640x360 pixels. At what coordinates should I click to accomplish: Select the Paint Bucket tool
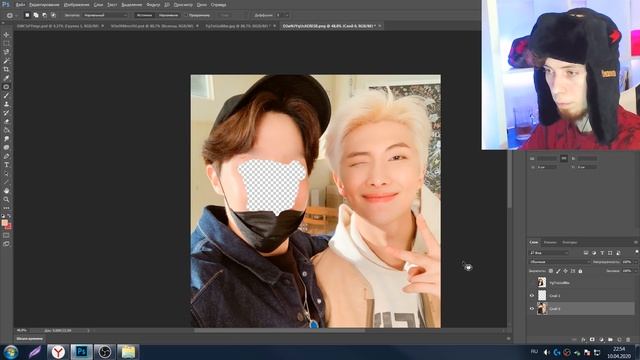pyautogui.click(x=6, y=130)
